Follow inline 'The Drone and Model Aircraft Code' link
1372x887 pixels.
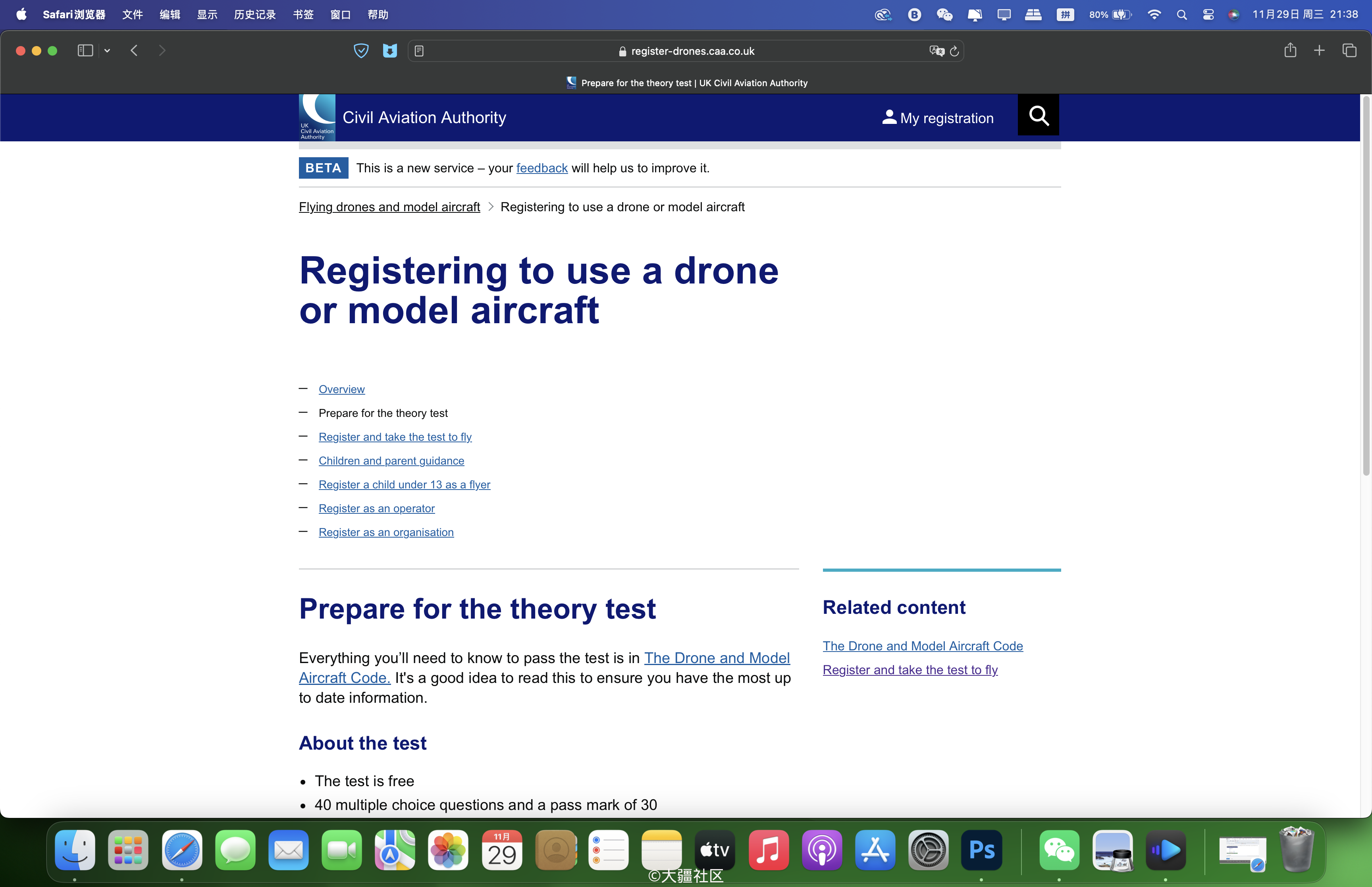(x=717, y=658)
